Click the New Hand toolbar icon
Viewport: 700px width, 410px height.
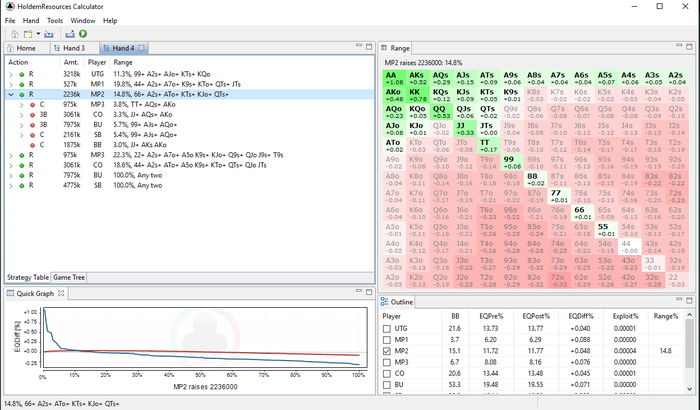pos(28,34)
